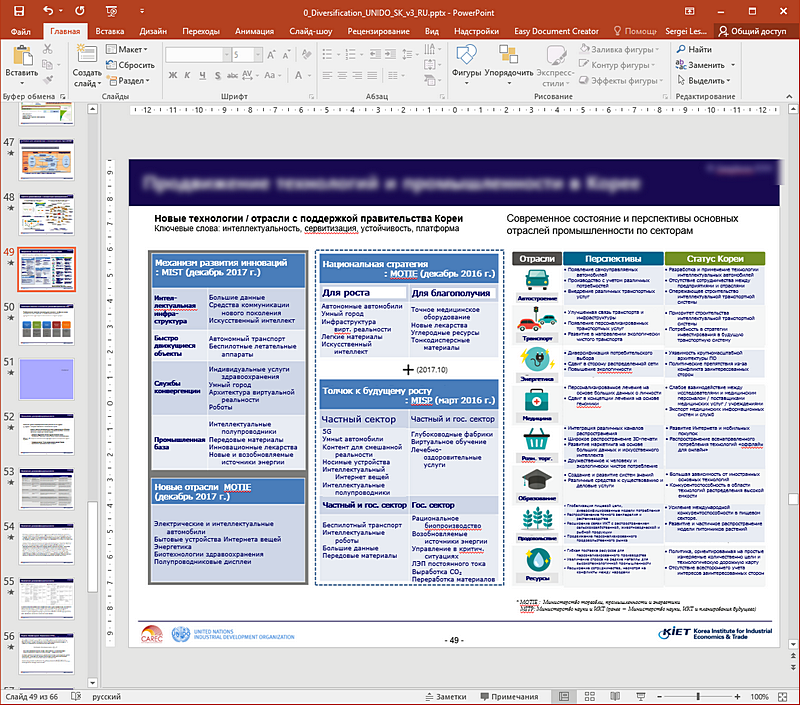800x705 pixels.
Task: Redo the last action in quick access toolbar
Action: click(x=80, y=11)
